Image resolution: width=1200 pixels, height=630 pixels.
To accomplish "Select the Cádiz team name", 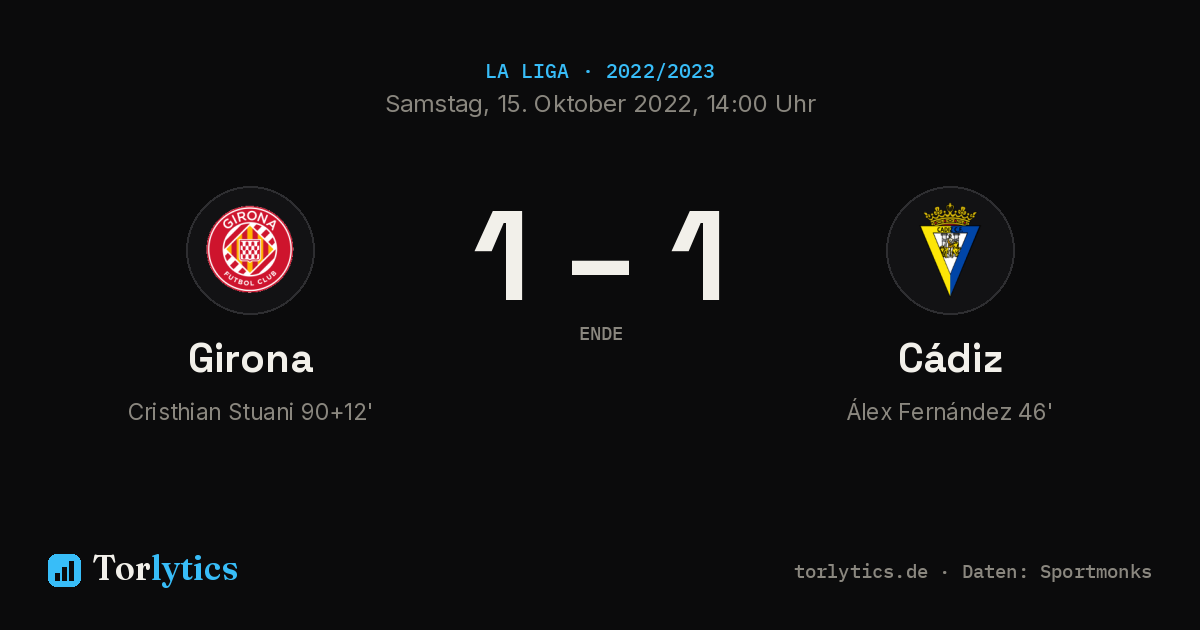I will 950,358.
